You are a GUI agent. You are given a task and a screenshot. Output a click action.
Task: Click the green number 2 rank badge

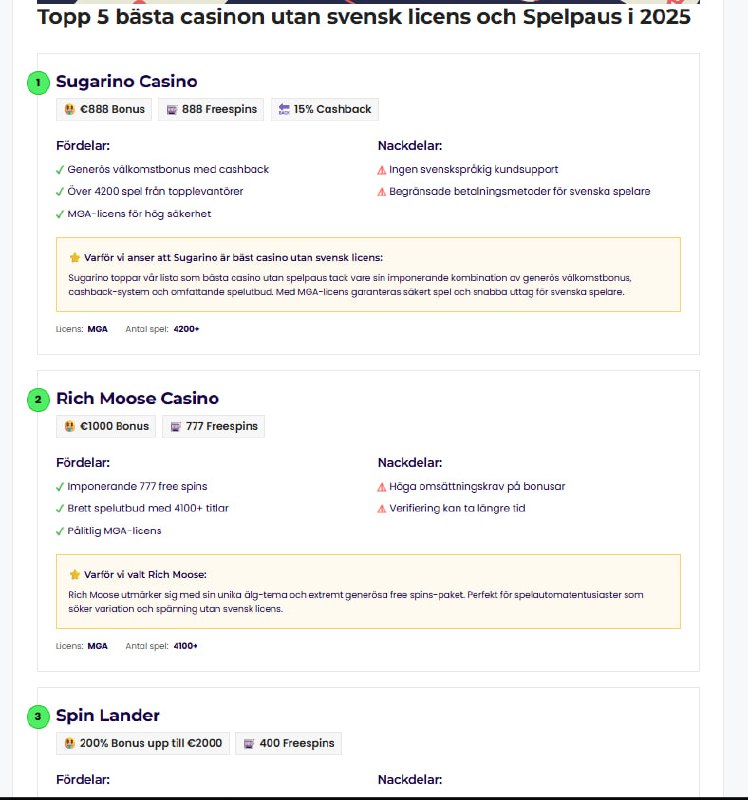(x=38, y=399)
